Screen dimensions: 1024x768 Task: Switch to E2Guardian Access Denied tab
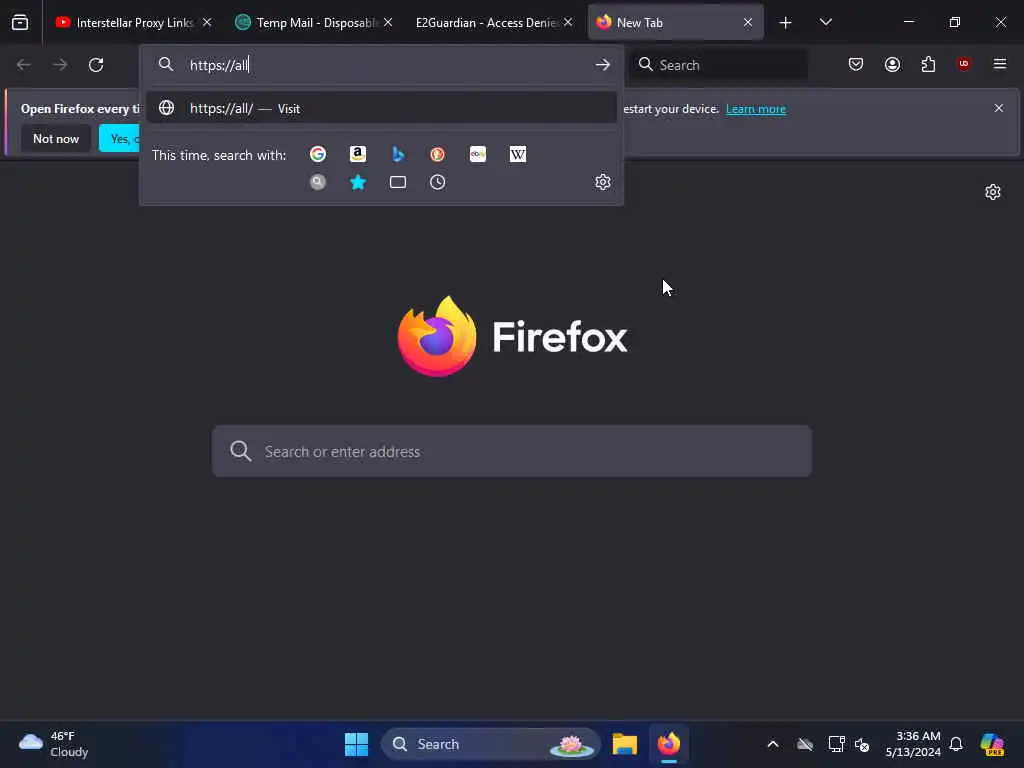click(x=494, y=22)
